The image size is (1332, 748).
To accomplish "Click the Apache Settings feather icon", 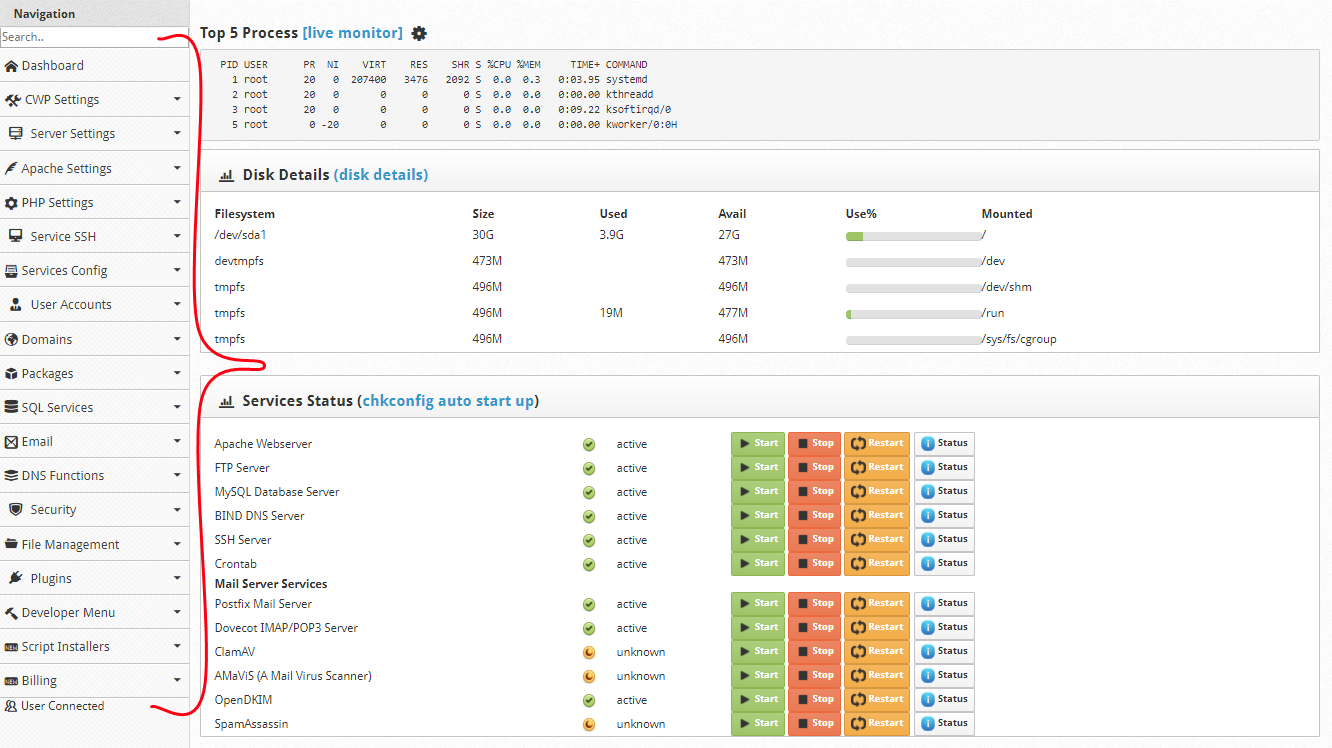I will [x=11, y=168].
